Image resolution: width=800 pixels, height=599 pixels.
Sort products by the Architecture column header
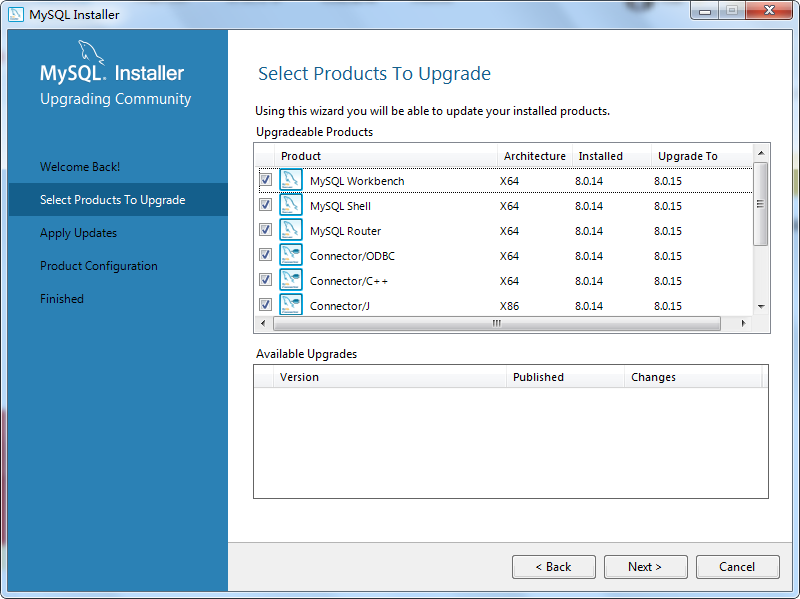pyautogui.click(x=535, y=156)
